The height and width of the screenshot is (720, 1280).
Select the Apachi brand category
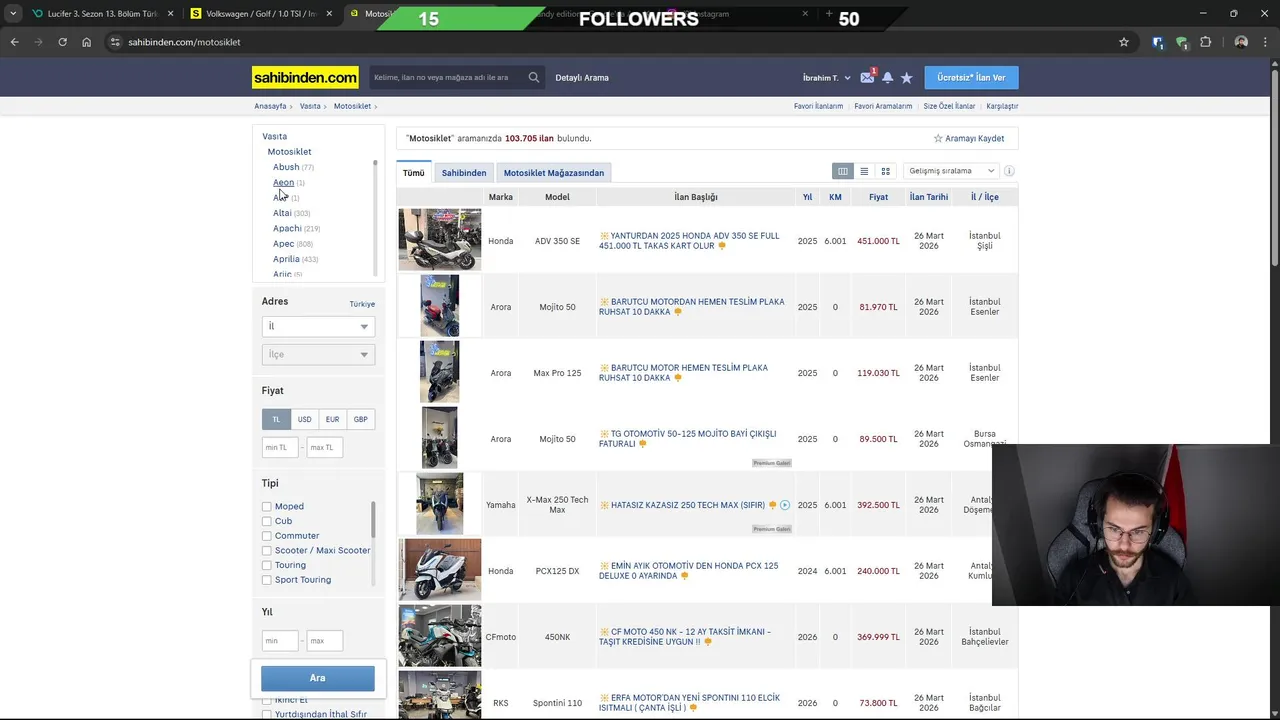(287, 228)
